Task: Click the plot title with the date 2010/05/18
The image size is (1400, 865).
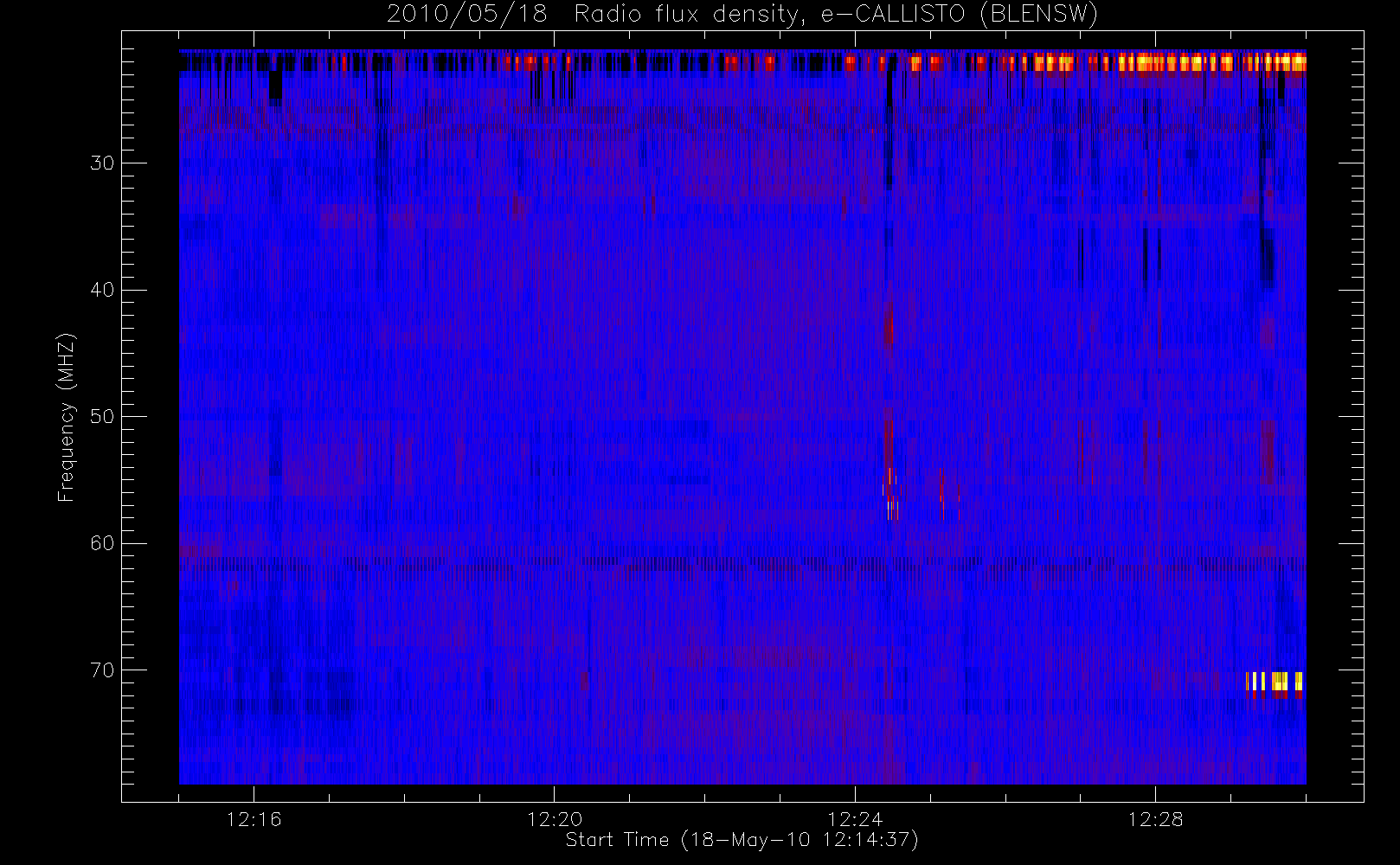Action: (x=742, y=14)
